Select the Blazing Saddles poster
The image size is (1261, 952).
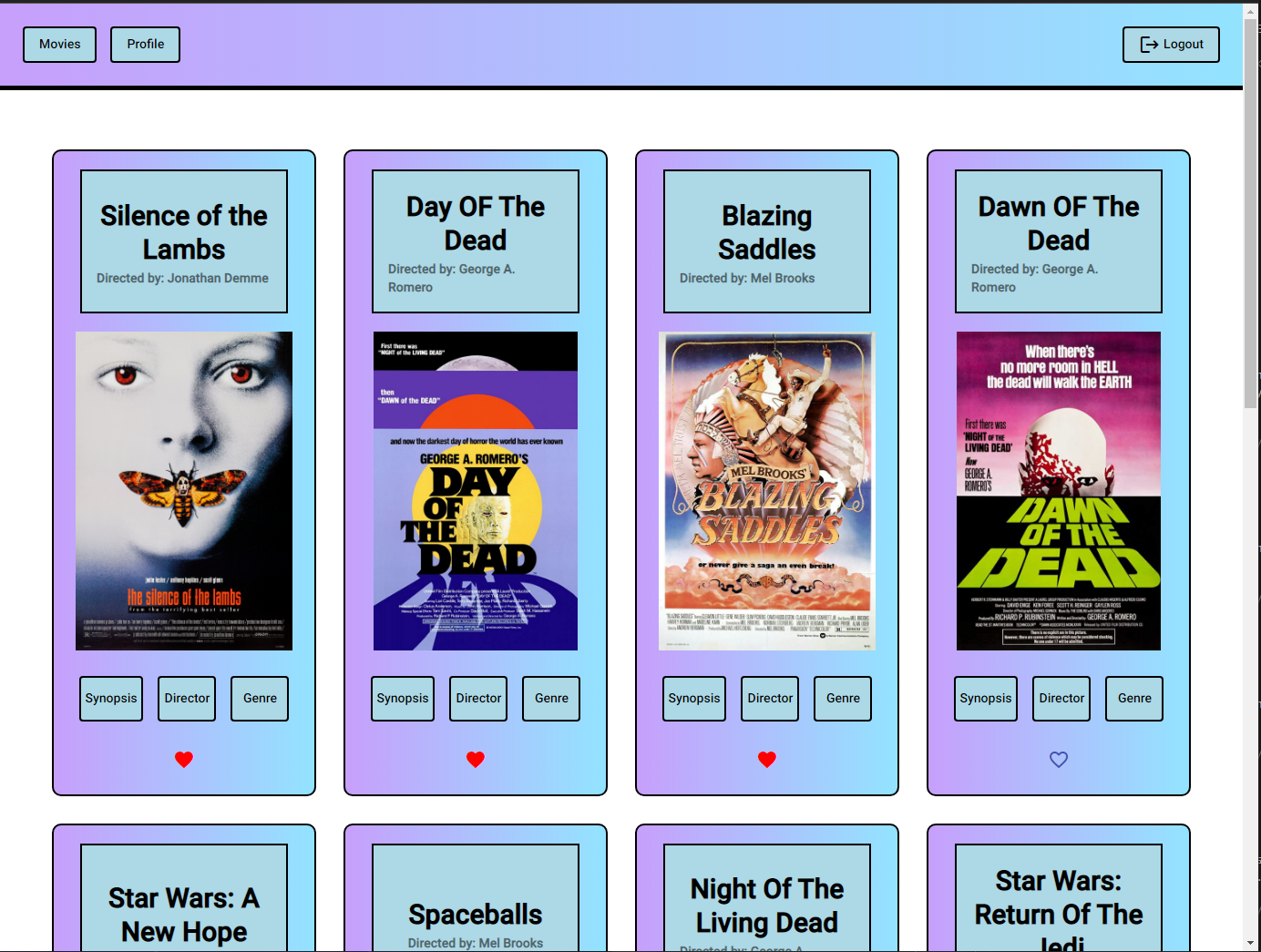coord(767,491)
